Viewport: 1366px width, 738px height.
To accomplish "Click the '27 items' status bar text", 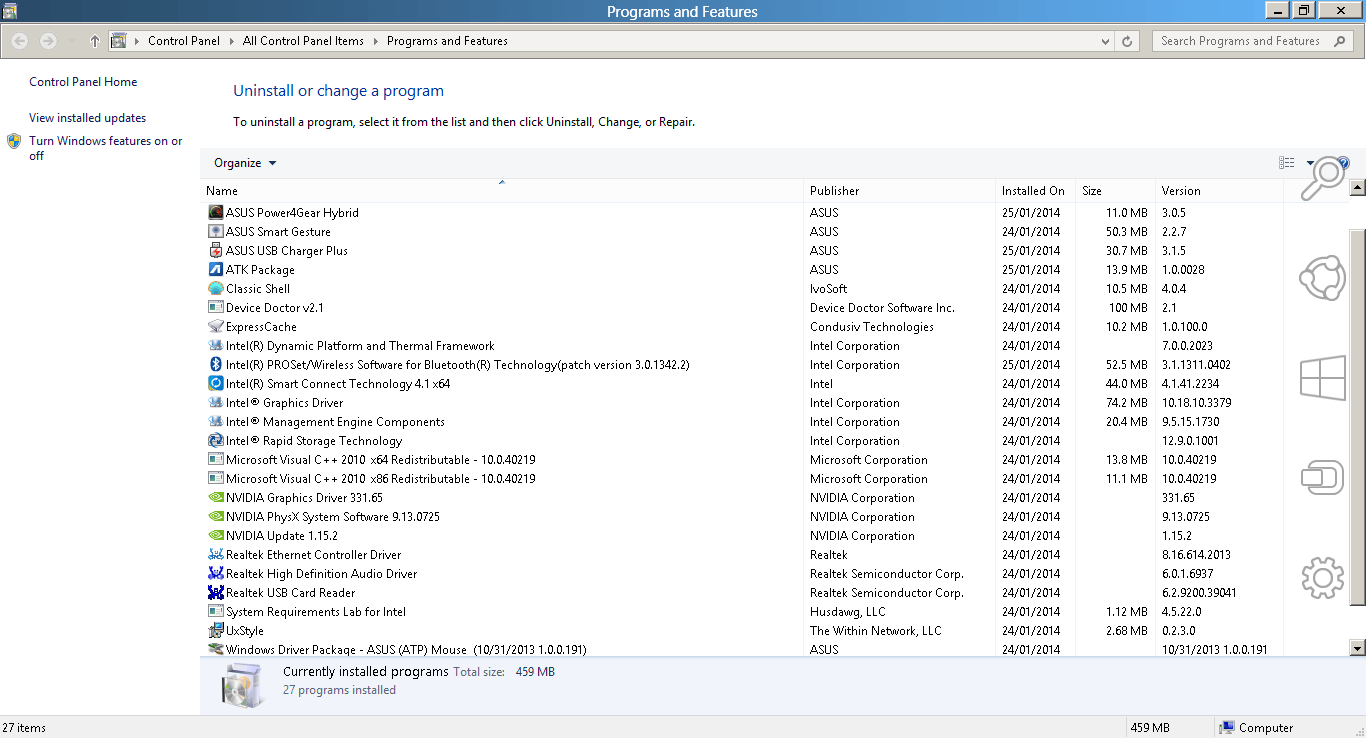I will (x=24, y=728).
